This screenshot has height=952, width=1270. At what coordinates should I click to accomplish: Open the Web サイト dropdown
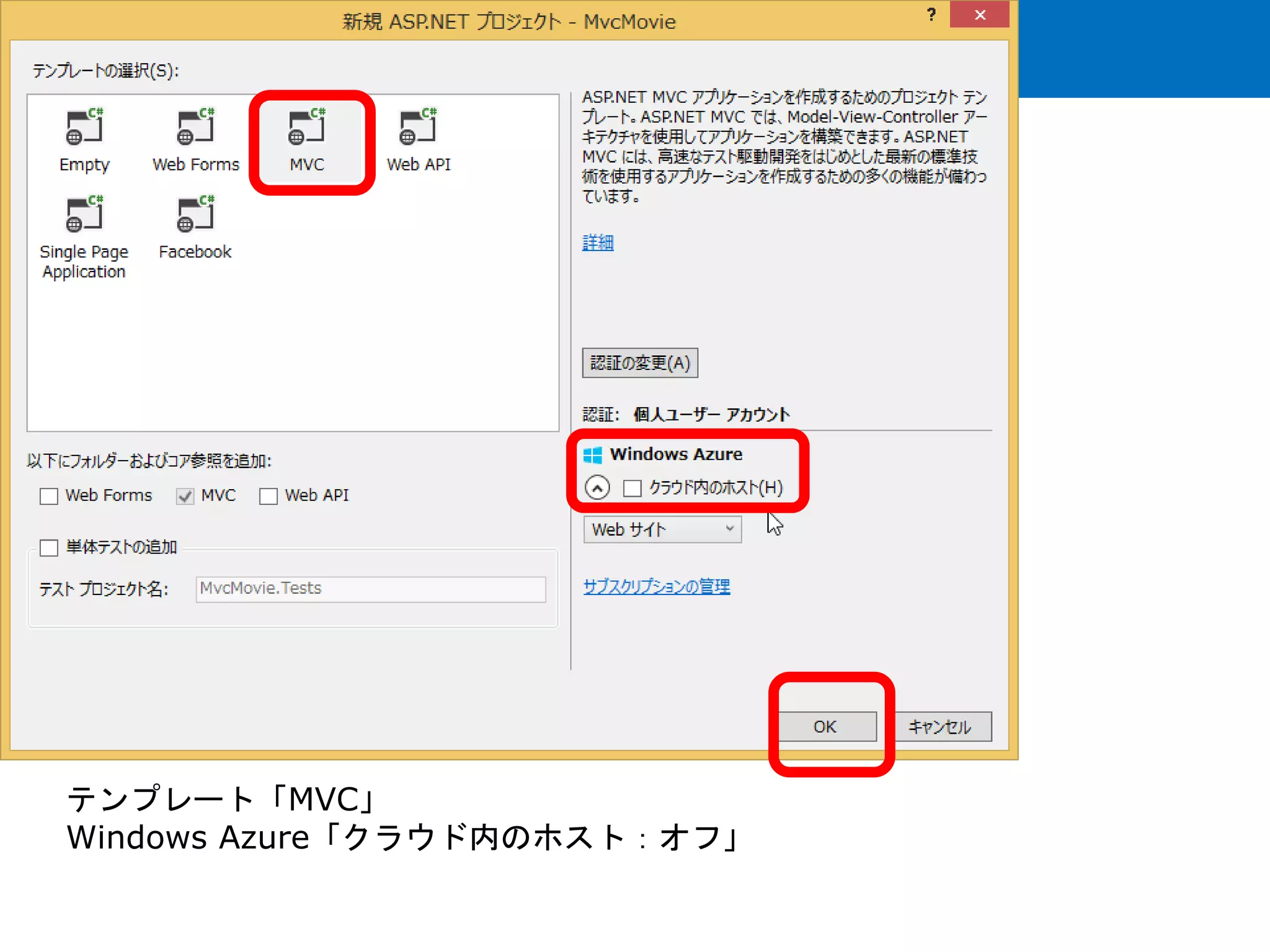(662, 529)
